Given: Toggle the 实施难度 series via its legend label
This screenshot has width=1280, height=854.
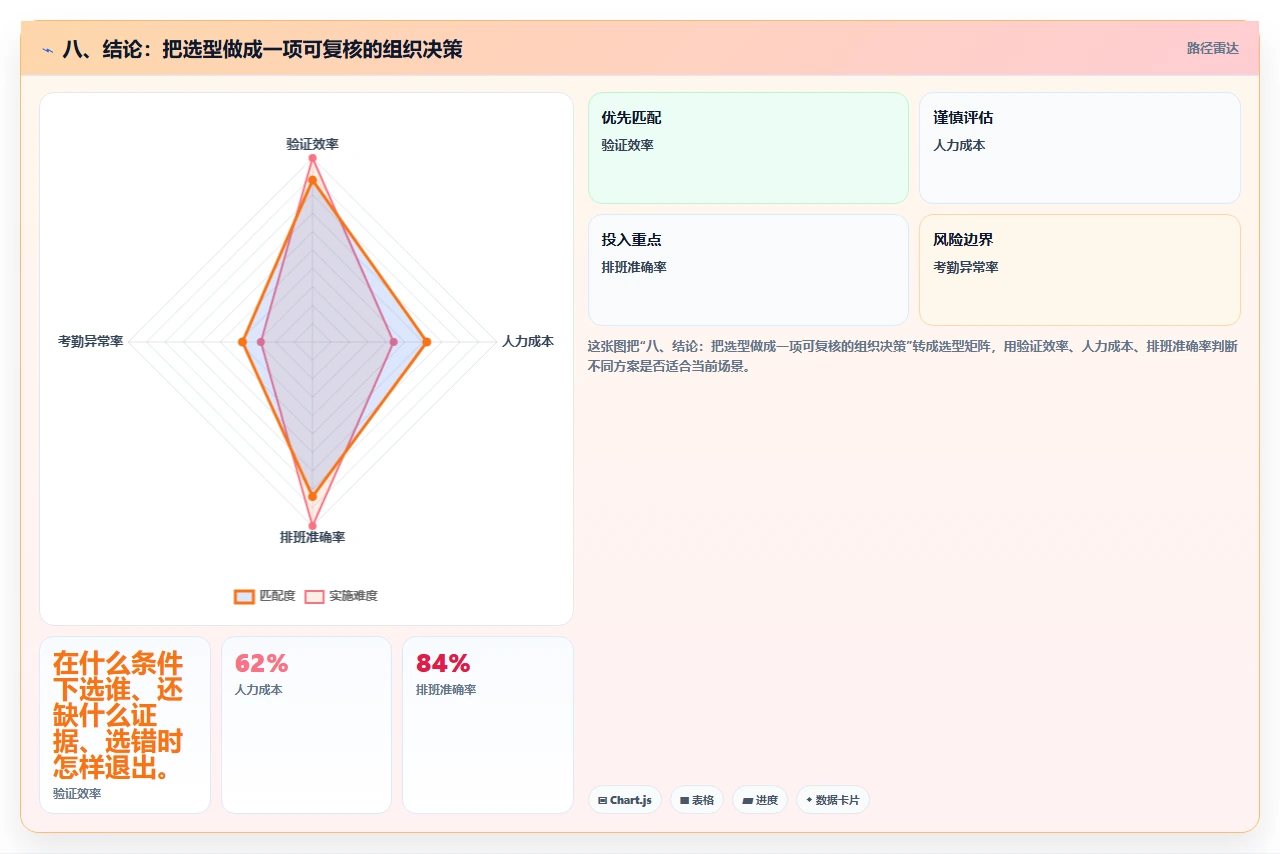Looking at the screenshot, I should click(353, 596).
